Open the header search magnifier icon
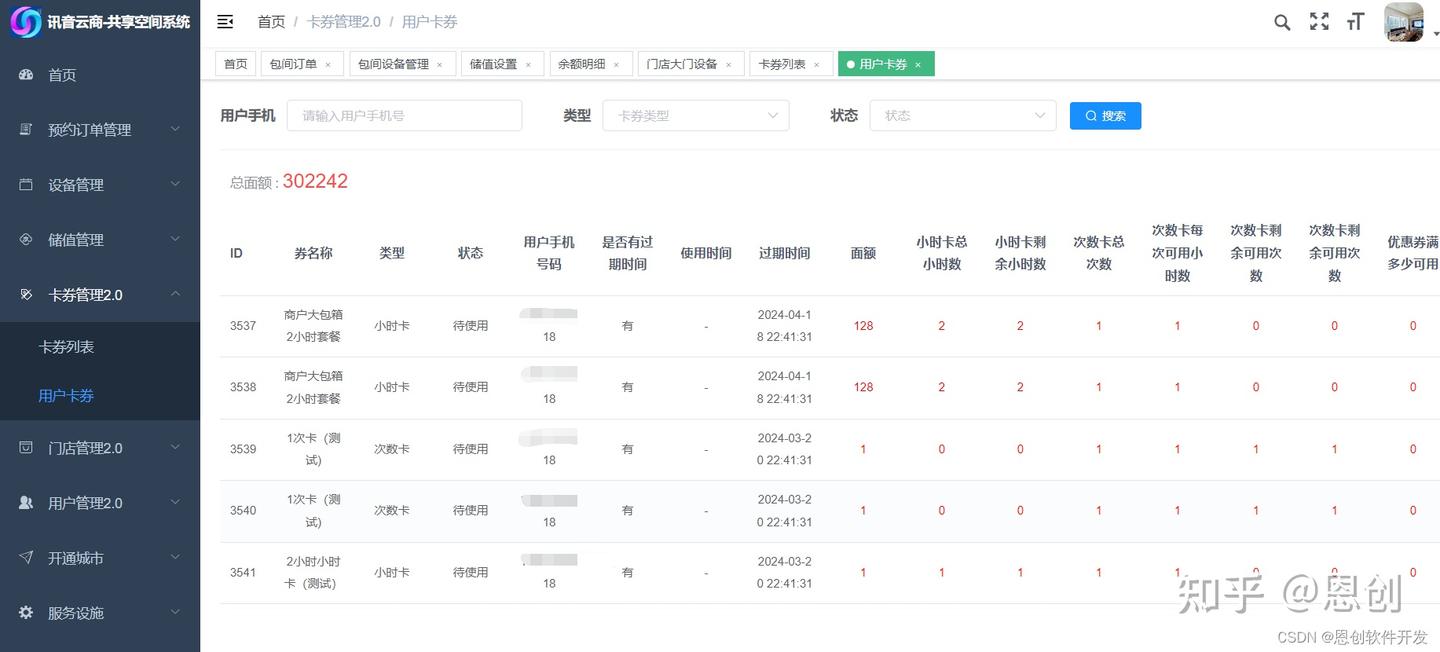This screenshot has width=1440, height=652. (1282, 22)
